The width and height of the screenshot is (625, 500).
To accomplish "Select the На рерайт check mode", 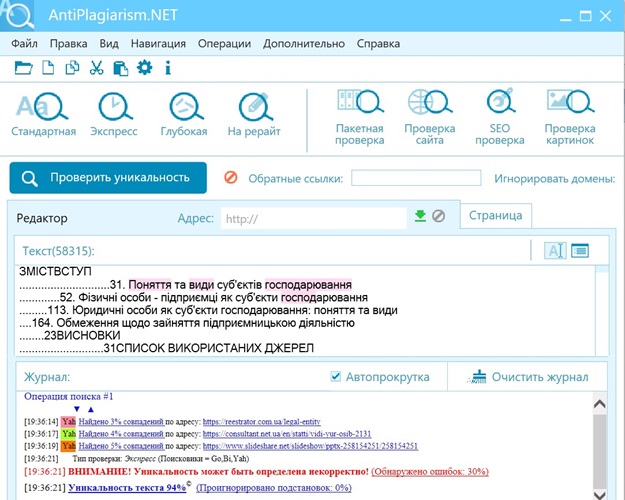I will point(254,114).
